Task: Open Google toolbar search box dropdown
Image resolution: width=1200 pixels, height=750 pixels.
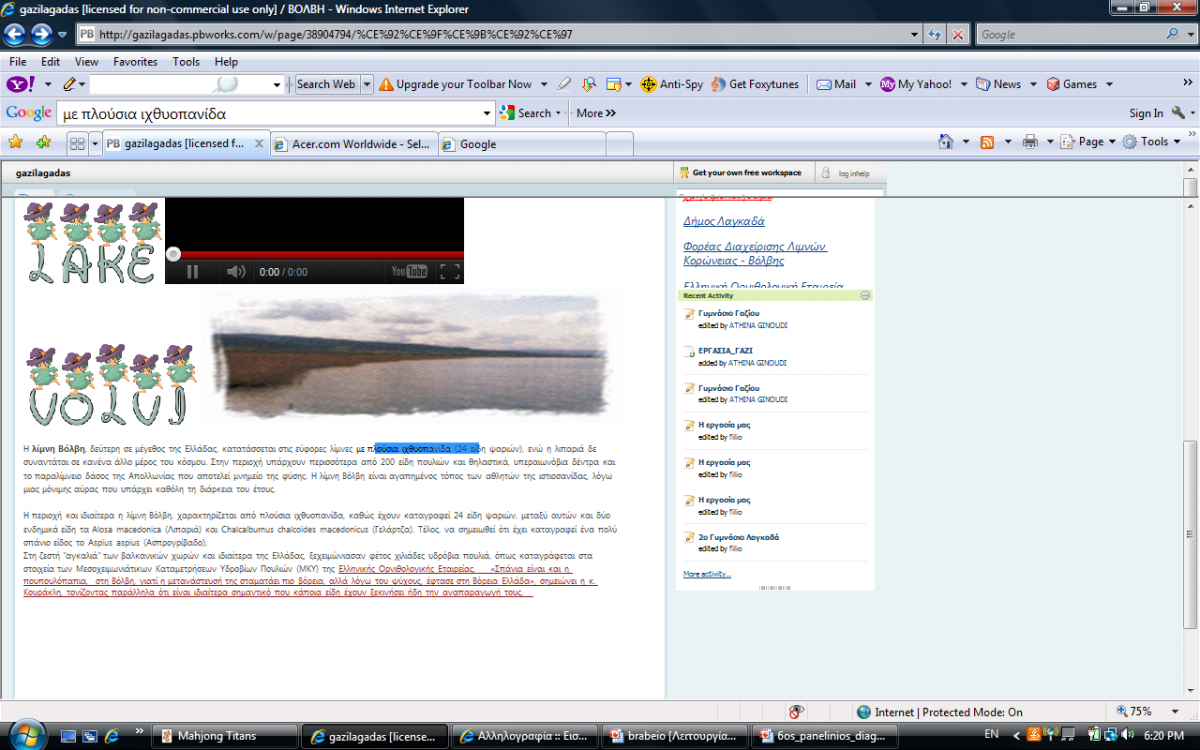Action: pos(488,113)
